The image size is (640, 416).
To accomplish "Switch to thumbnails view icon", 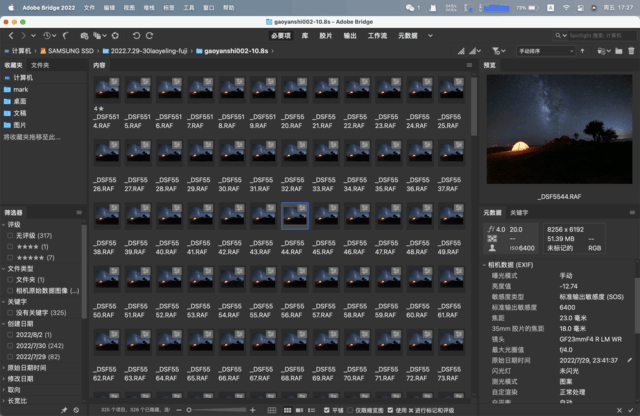I will pos(287,410).
